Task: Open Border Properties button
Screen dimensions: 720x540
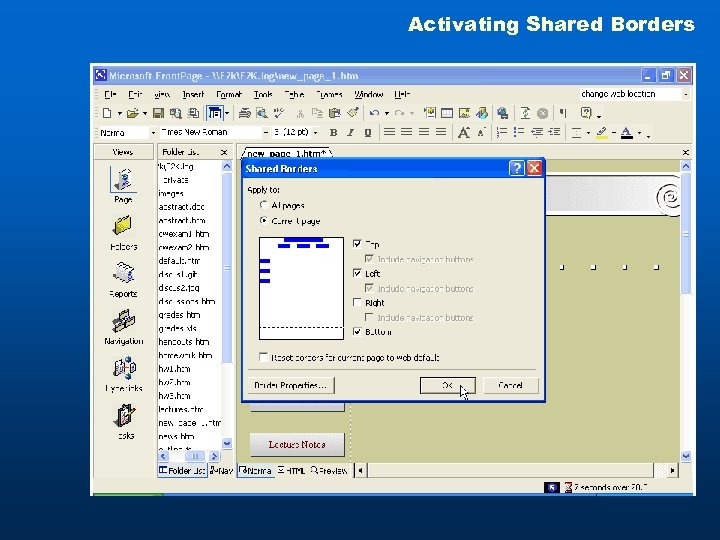Action: (x=291, y=385)
